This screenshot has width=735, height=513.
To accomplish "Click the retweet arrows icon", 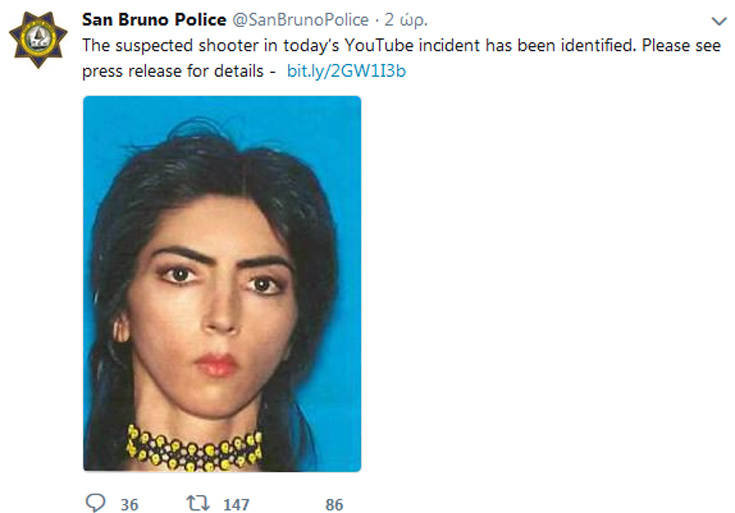I will point(199,504).
